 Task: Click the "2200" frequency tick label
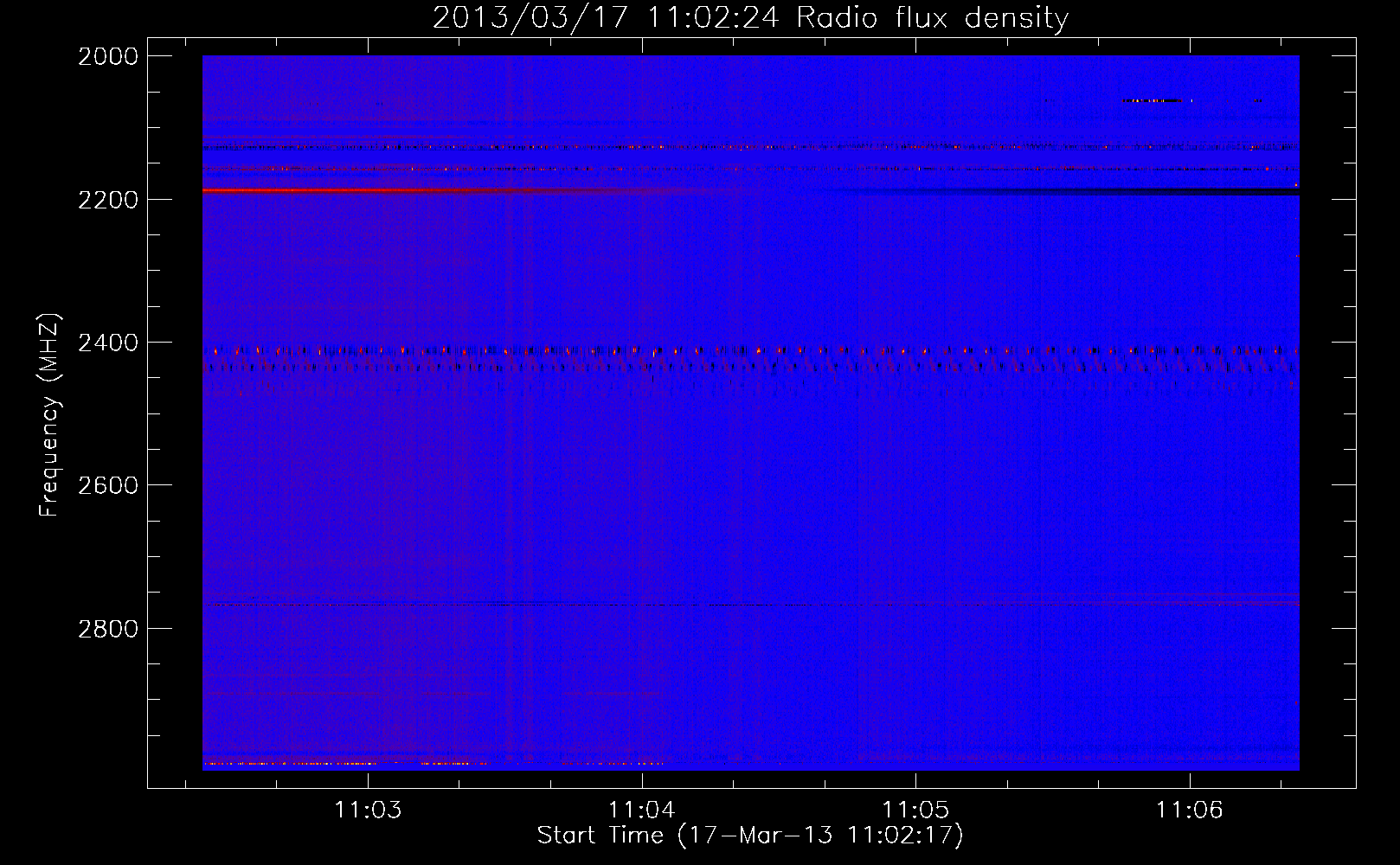coord(108,200)
